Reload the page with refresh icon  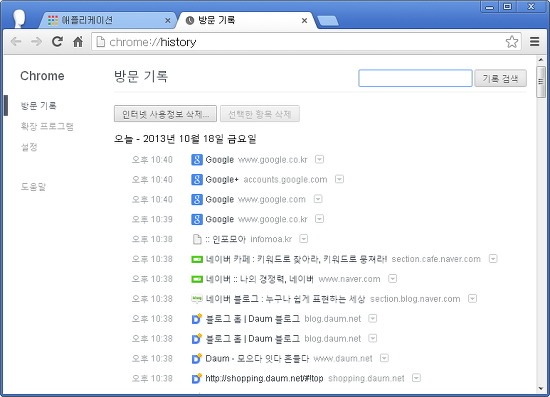pyautogui.click(x=57, y=42)
